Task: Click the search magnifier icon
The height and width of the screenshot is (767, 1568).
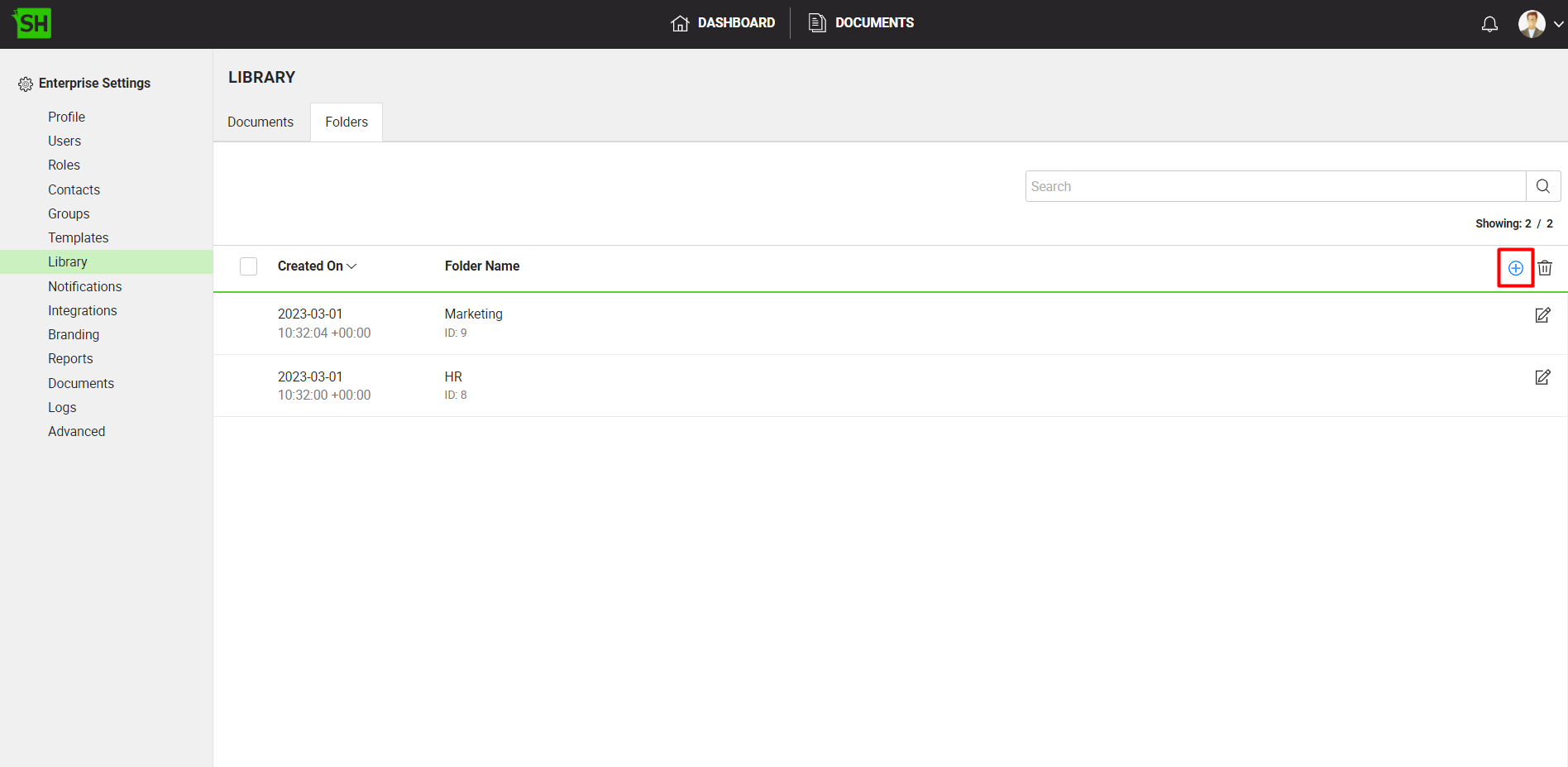Action: 1543,186
